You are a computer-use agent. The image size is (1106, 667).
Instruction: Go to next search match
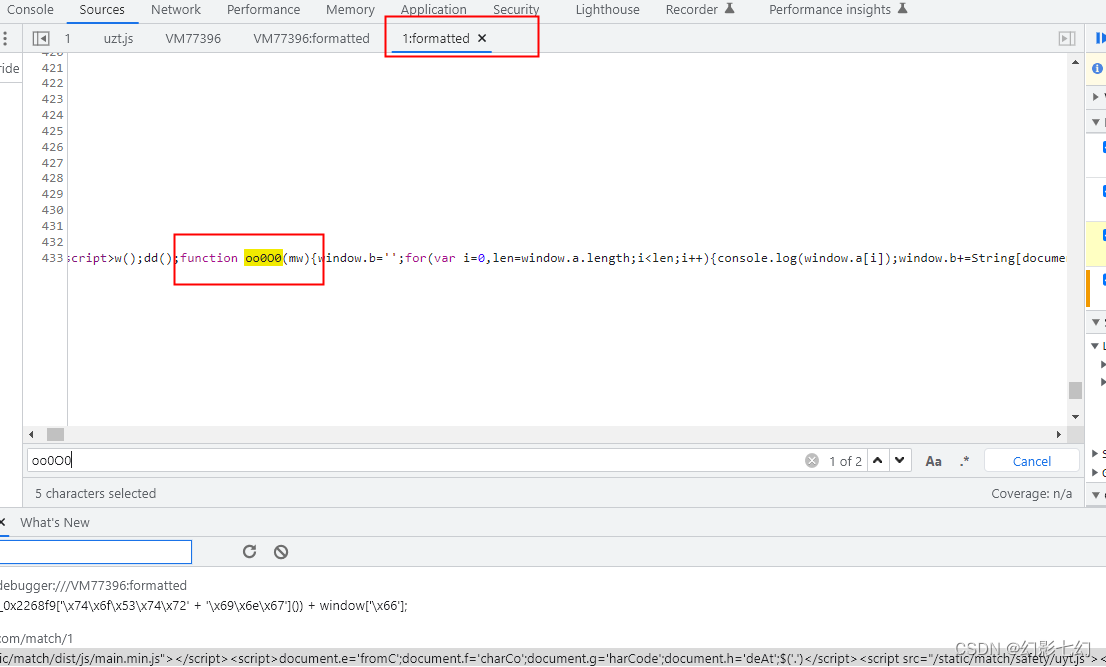click(900, 460)
